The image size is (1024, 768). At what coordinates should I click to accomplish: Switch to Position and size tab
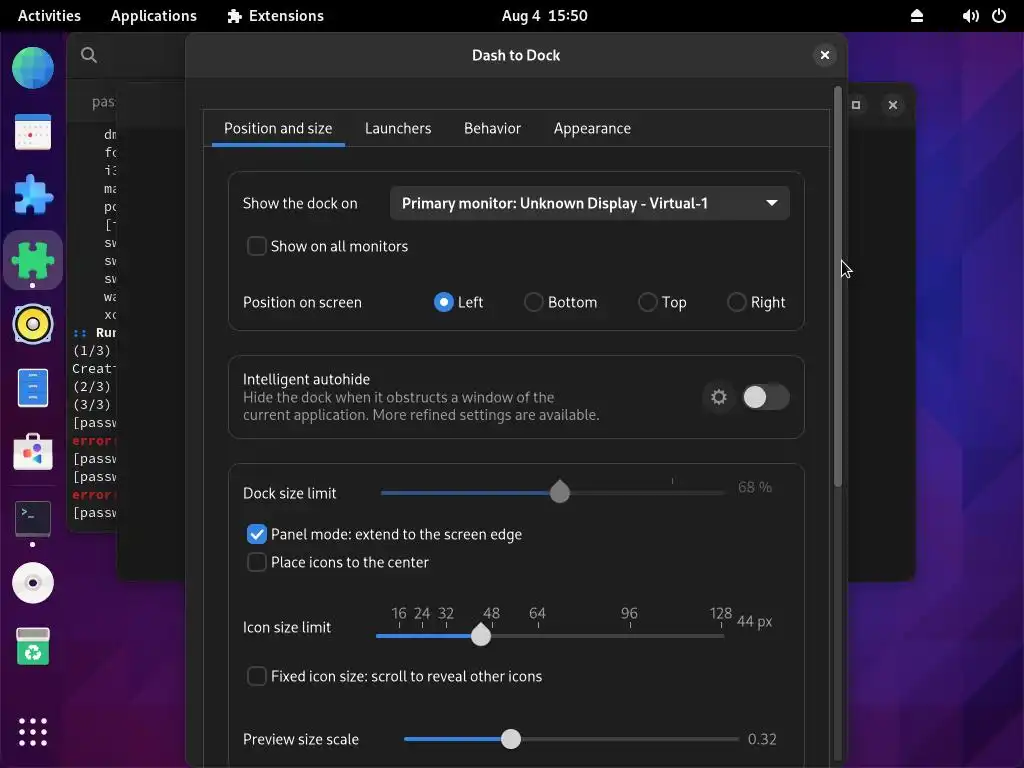pos(278,129)
